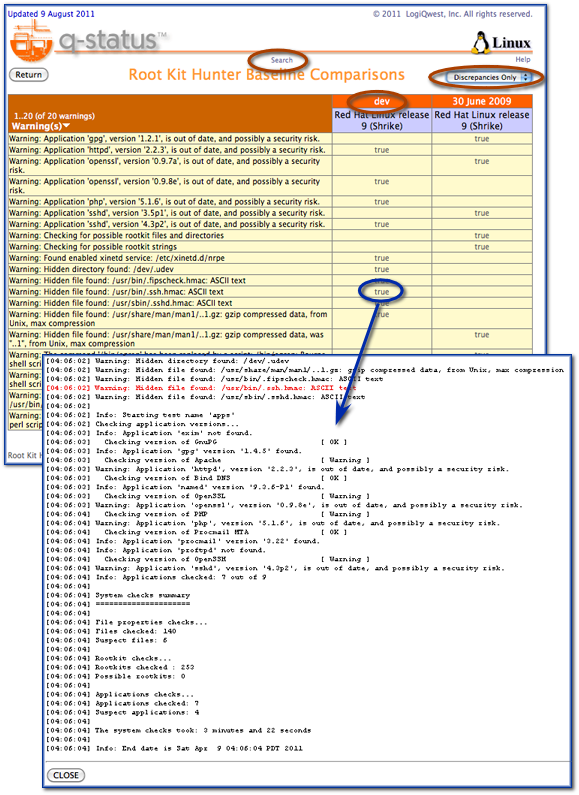Click the Linux penguin icon
The width and height of the screenshot is (579, 795).
480,43
